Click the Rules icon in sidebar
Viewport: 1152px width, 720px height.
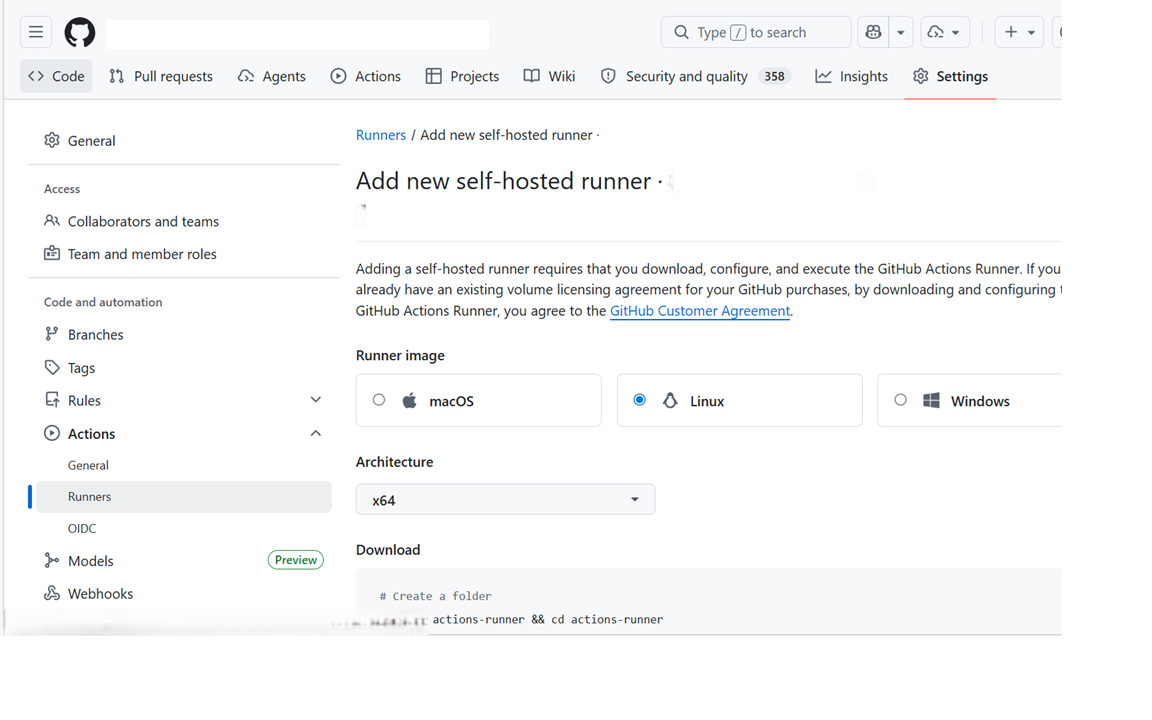coord(51,400)
